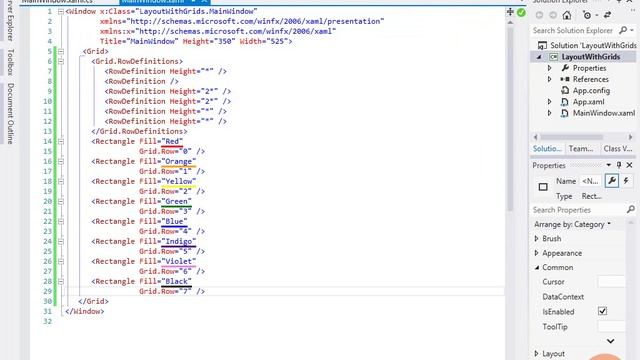Viewport: 640px width, 360px height.
Task: Close the Properties panel
Action: pos(629,165)
